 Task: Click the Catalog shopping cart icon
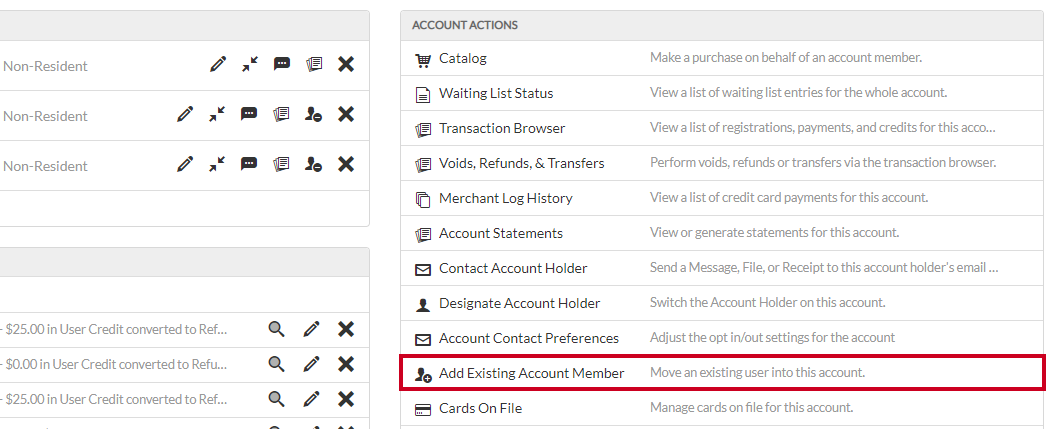pyautogui.click(x=422, y=60)
